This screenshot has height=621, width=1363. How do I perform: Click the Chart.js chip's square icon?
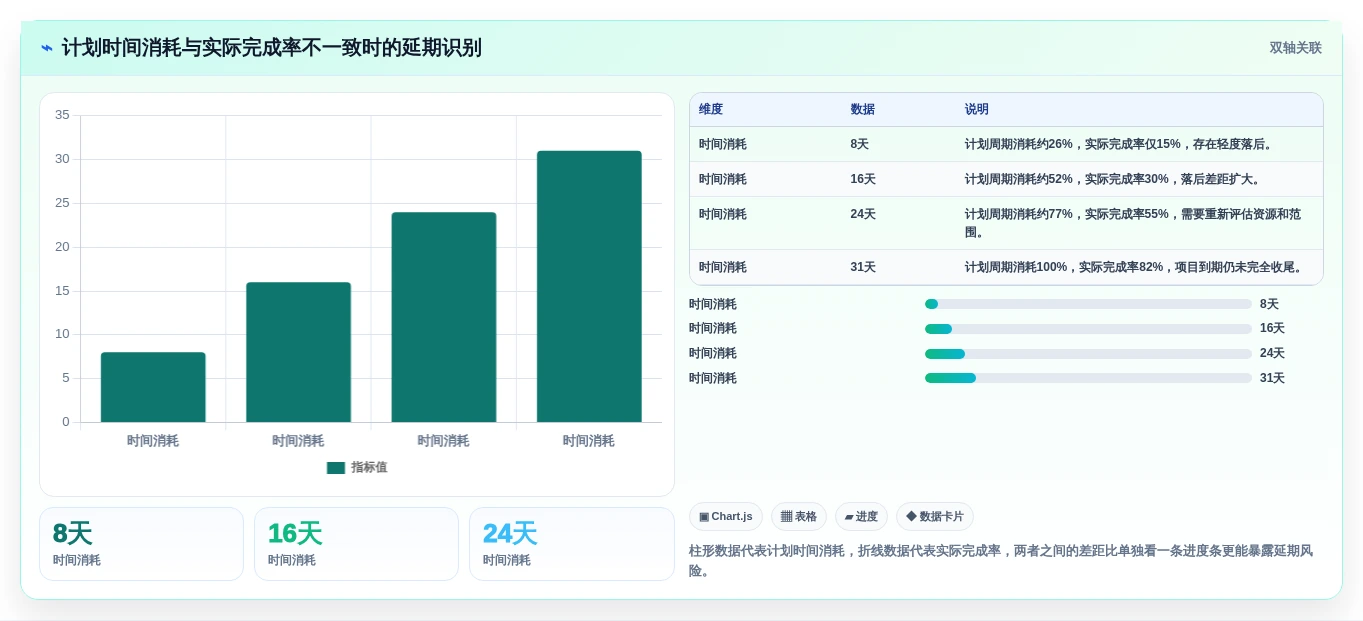(704, 517)
